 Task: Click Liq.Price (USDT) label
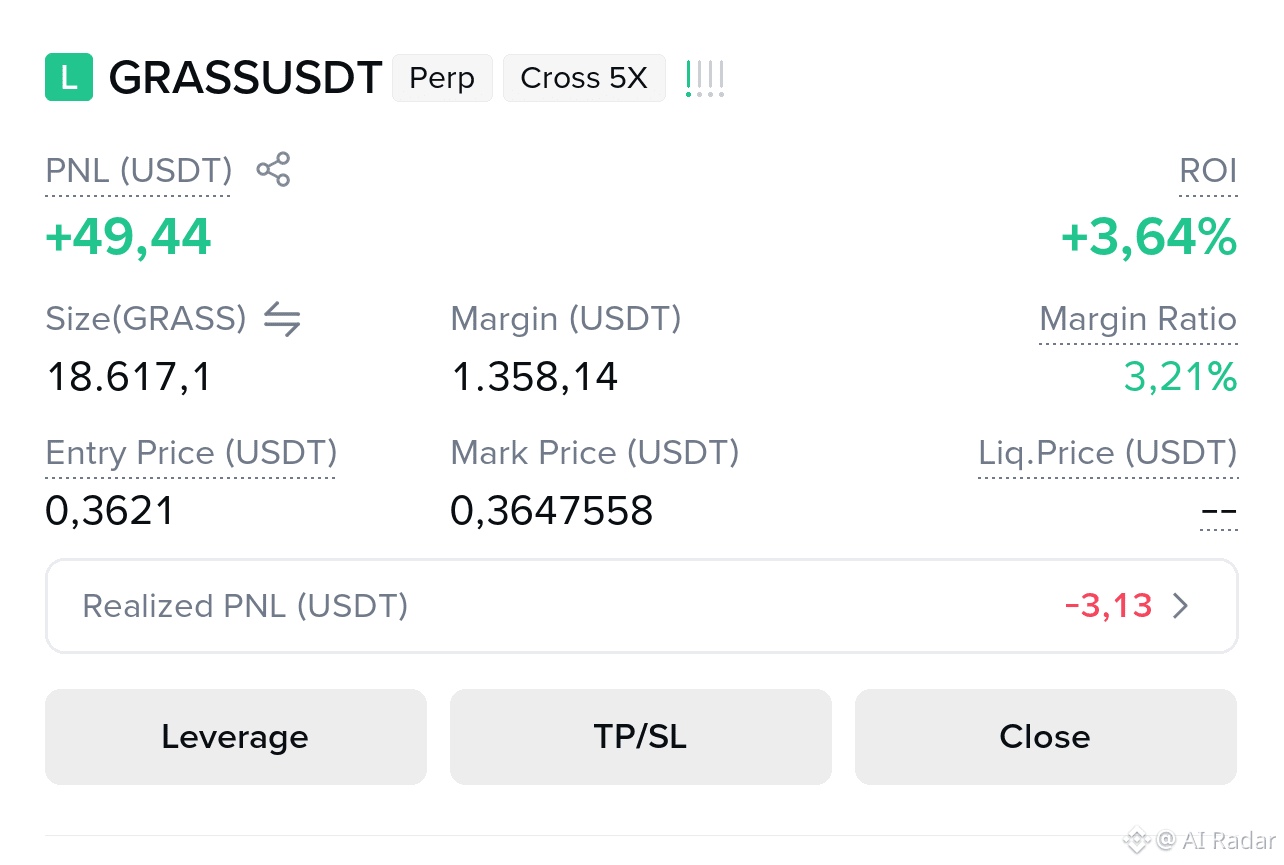(1108, 454)
